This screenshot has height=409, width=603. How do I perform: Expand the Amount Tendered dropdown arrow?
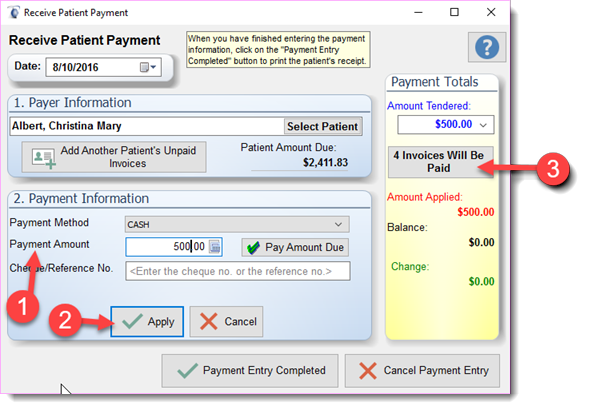tap(483, 125)
